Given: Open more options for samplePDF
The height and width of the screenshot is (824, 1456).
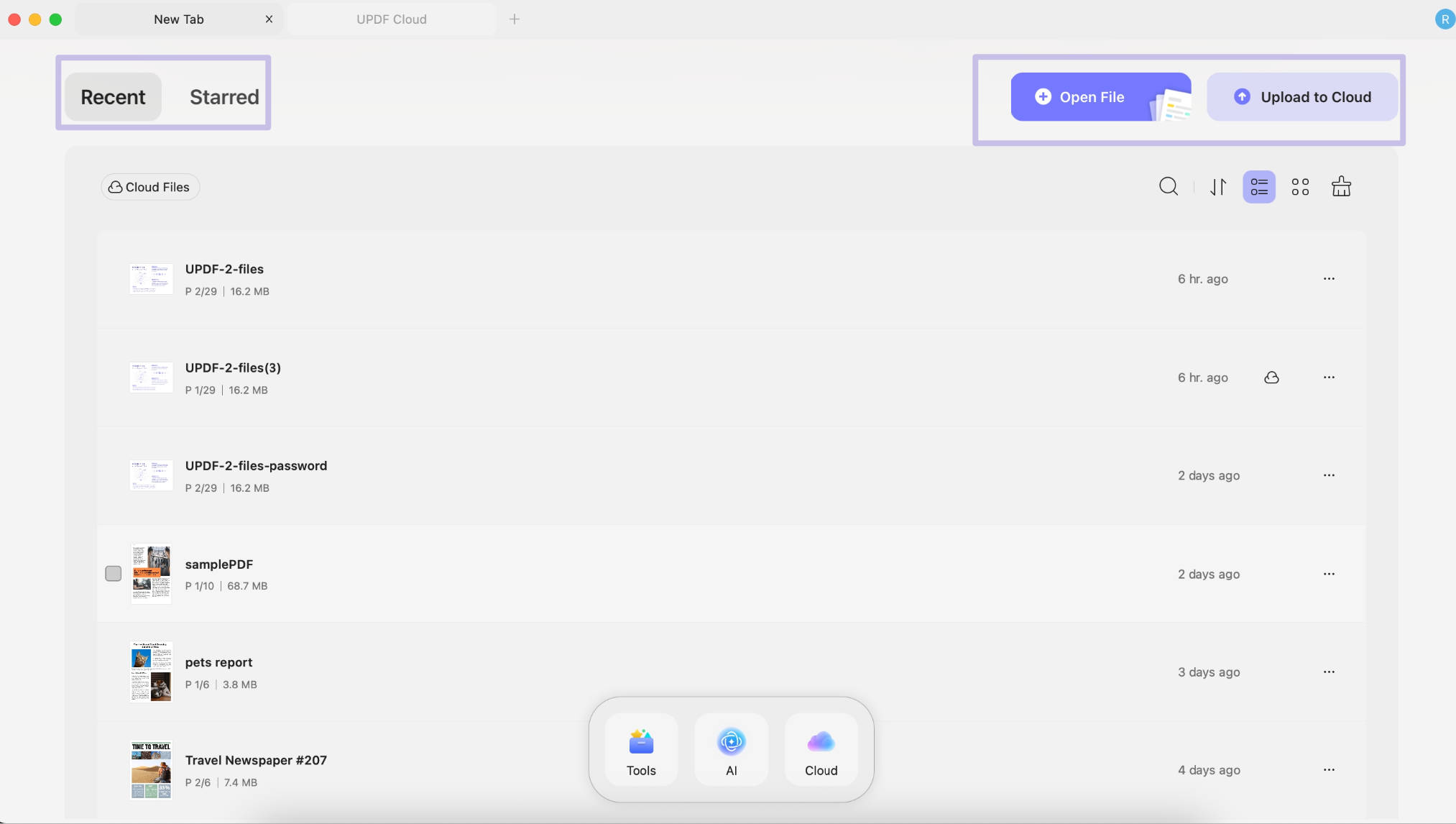Looking at the screenshot, I should point(1329,574).
